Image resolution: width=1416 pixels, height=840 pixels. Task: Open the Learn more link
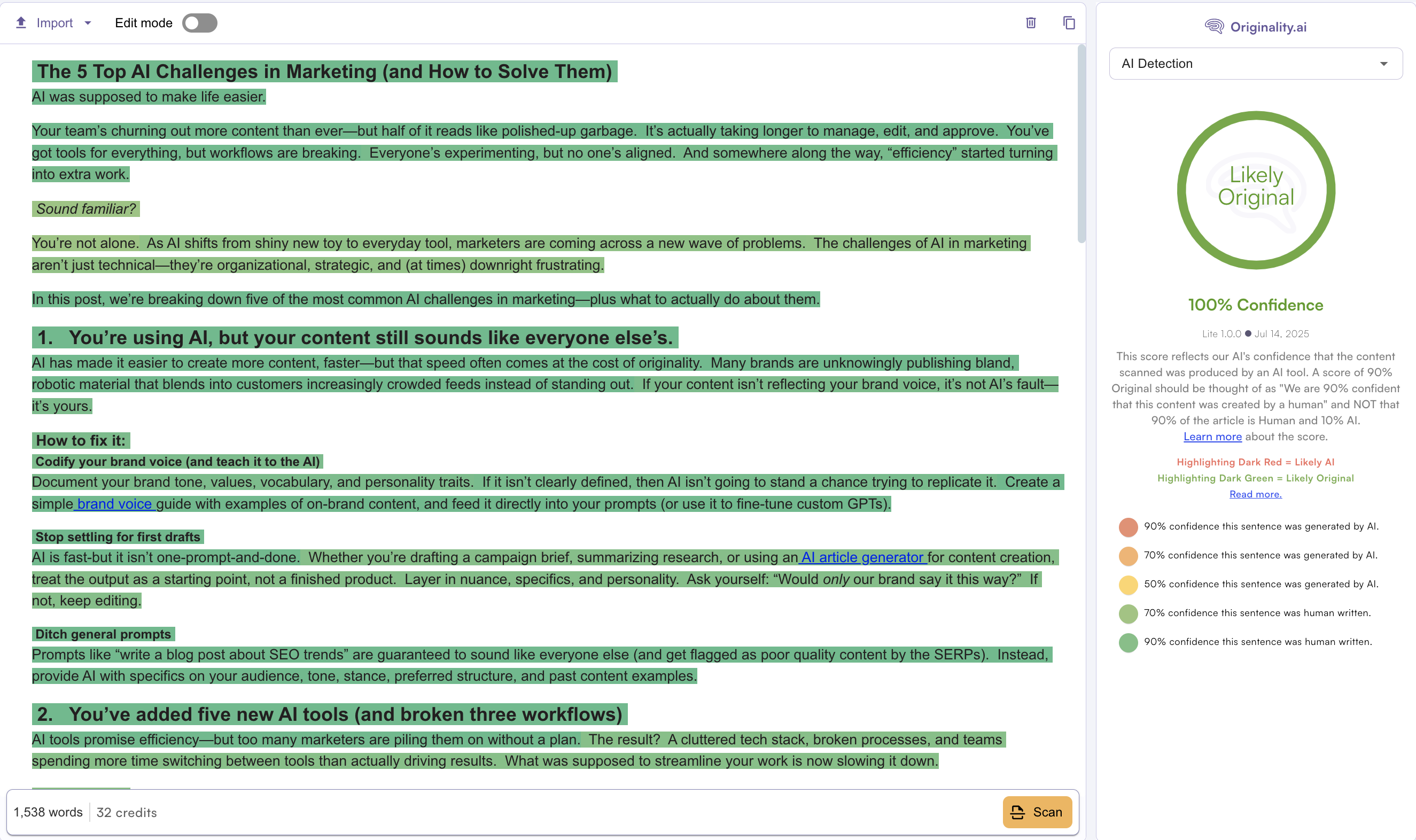pyautogui.click(x=1212, y=437)
